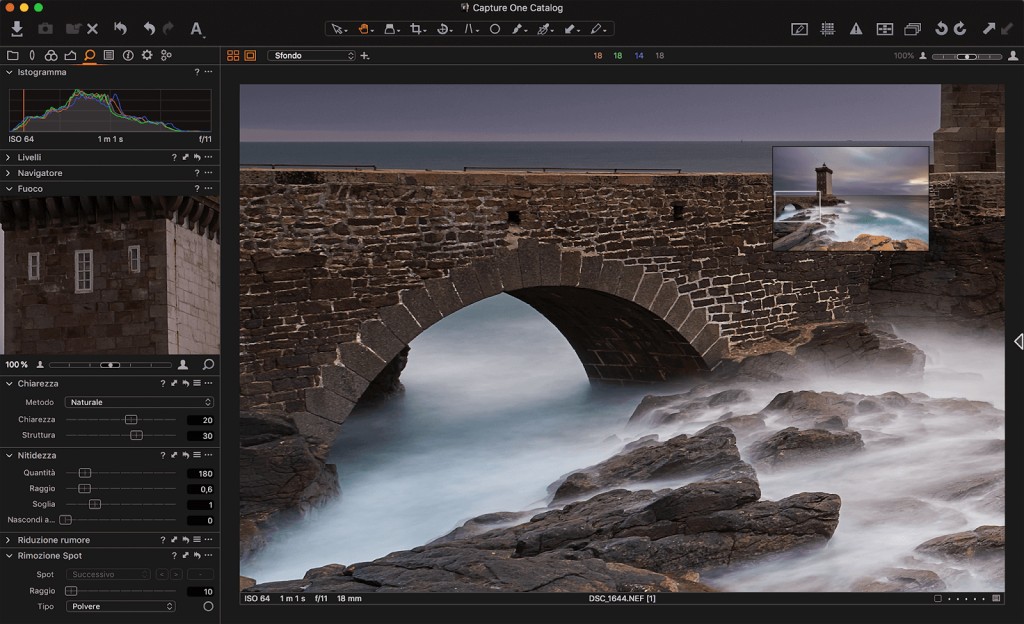The image size is (1024, 624).
Task: Reset the Nitidezza panel adjustments
Action: (x=185, y=455)
